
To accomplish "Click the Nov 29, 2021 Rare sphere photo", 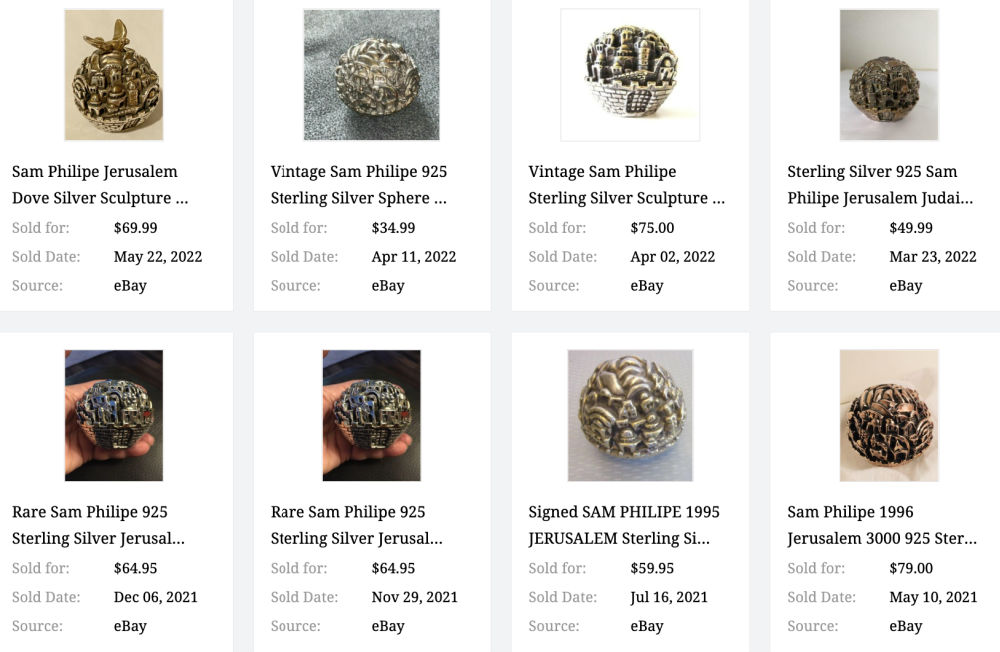I will pyautogui.click(x=371, y=415).
